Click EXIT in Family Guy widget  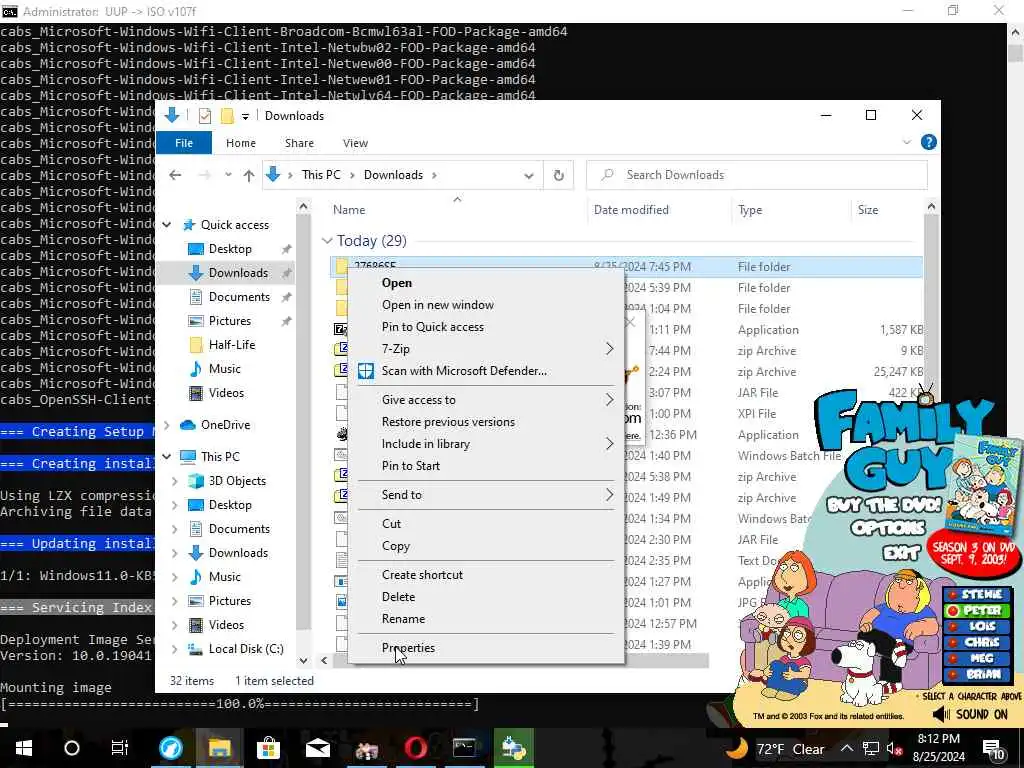[x=901, y=553]
